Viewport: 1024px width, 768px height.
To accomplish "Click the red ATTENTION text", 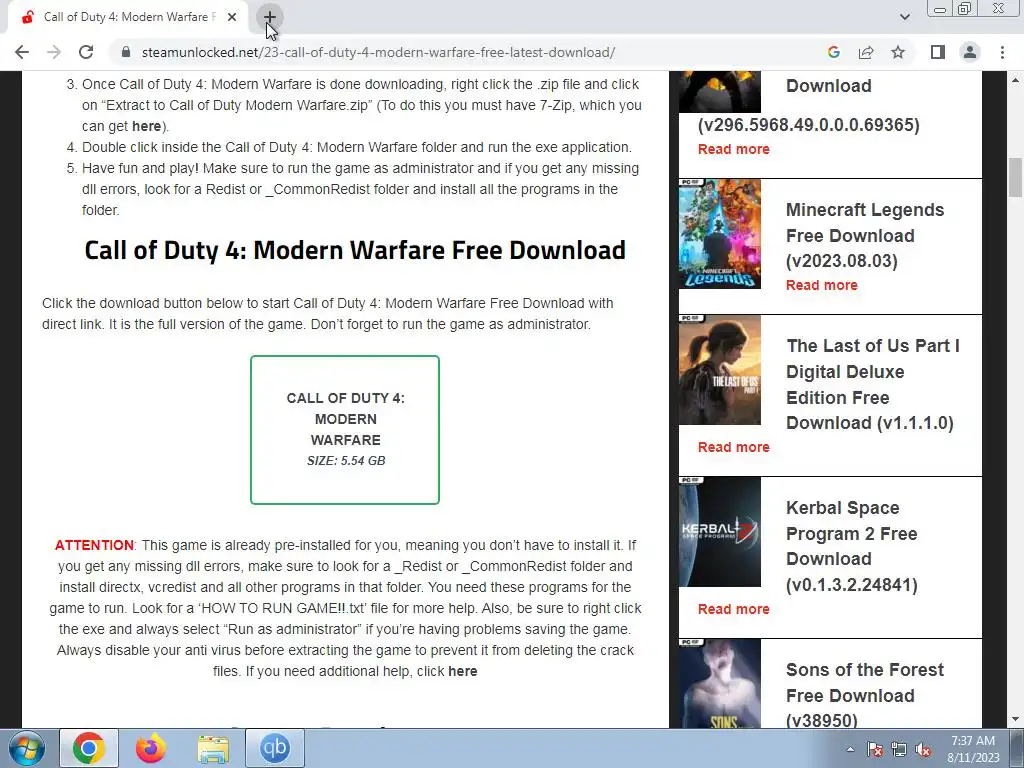I will tap(94, 545).
